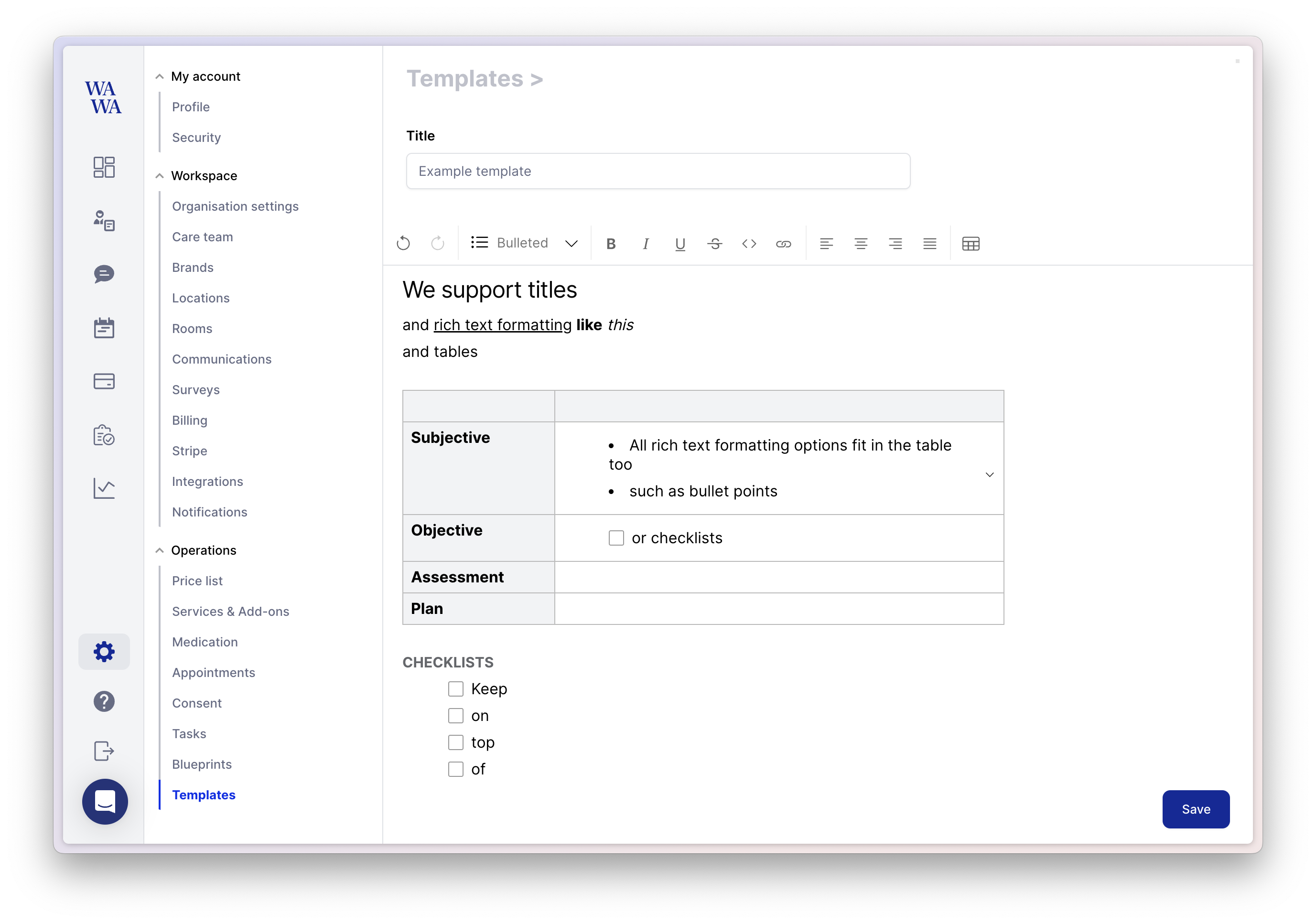Collapse the Operations section
The image size is (1316, 924).
tap(159, 550)
